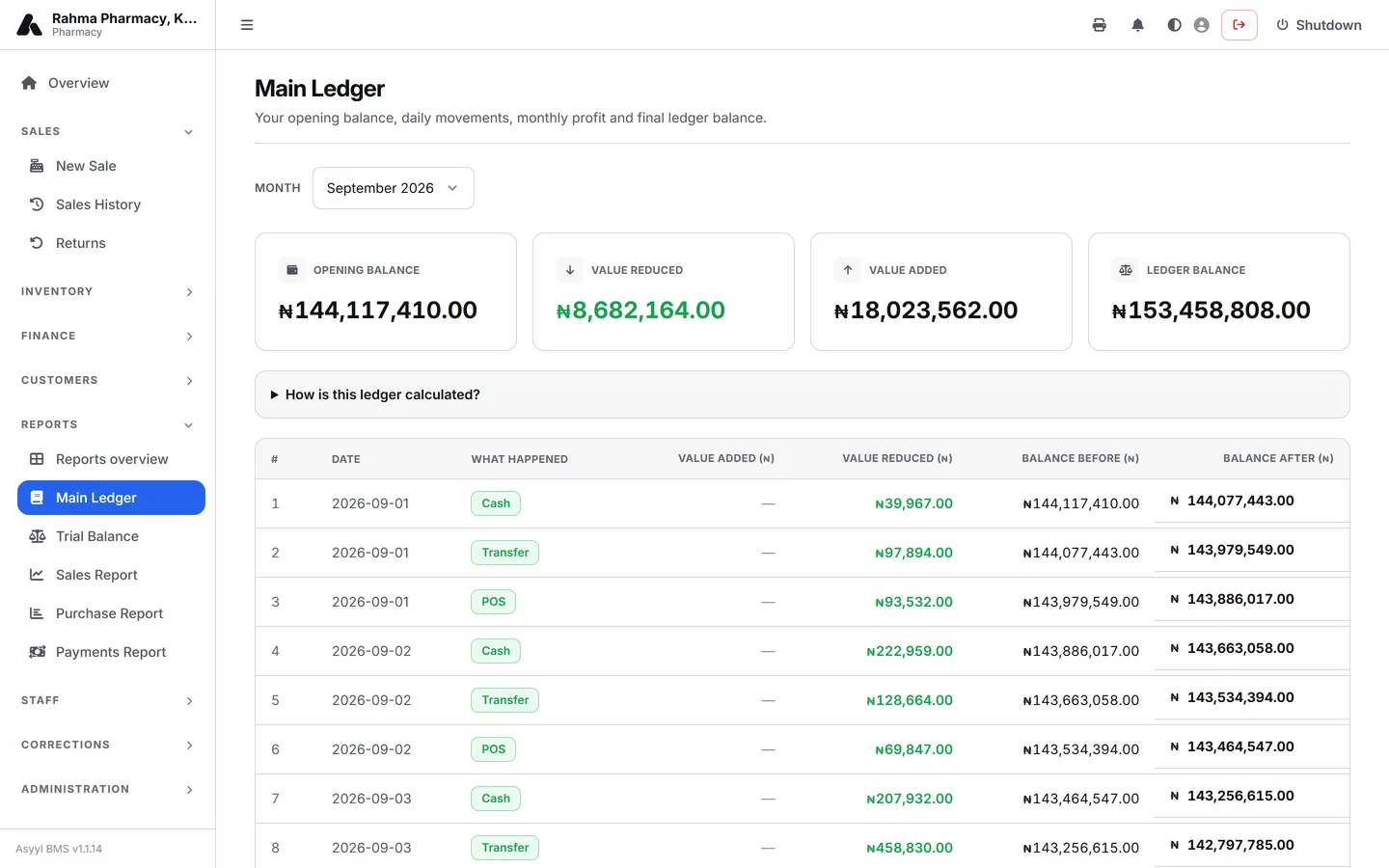Click the Value Reduced down-arrow icon
Viewport: 1389px width, 868px height.
click(x=569, y=270)
